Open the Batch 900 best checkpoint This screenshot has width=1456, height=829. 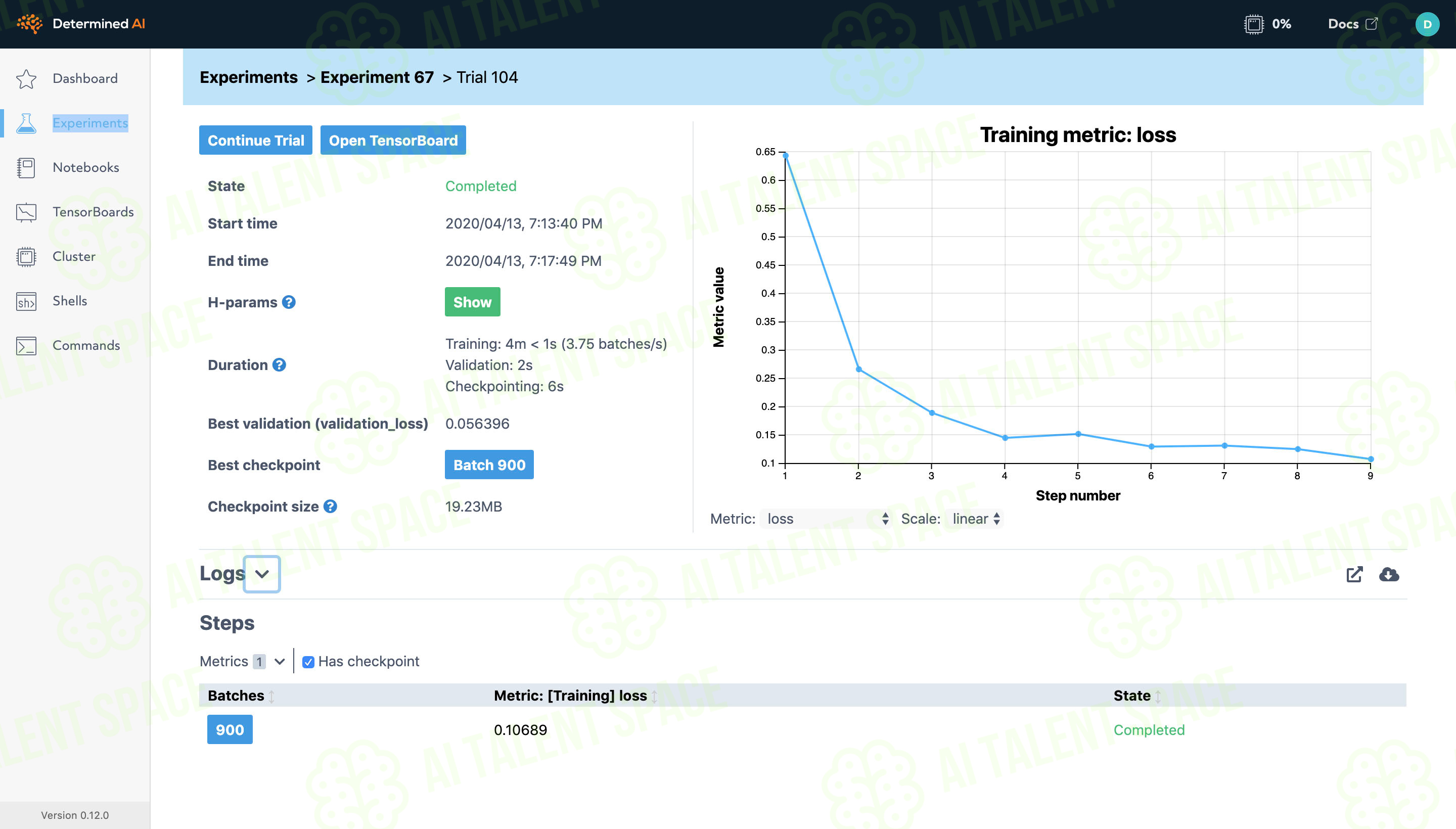tap(489, 465)
